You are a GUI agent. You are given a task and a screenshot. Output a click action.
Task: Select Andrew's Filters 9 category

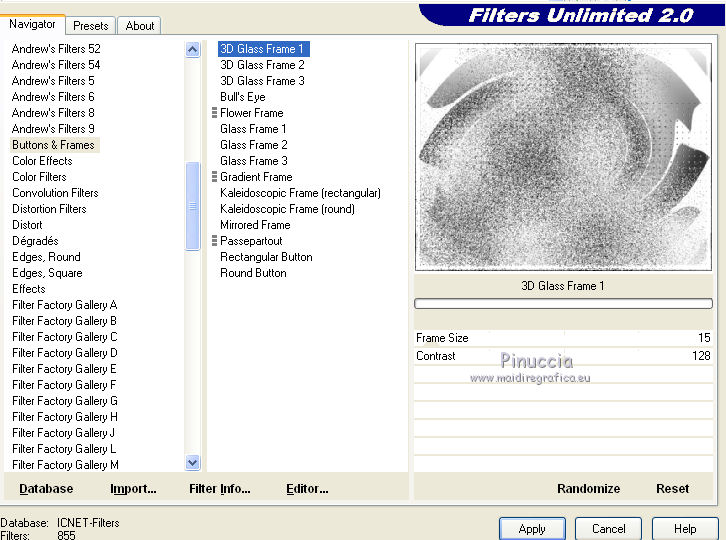[53, 129]
